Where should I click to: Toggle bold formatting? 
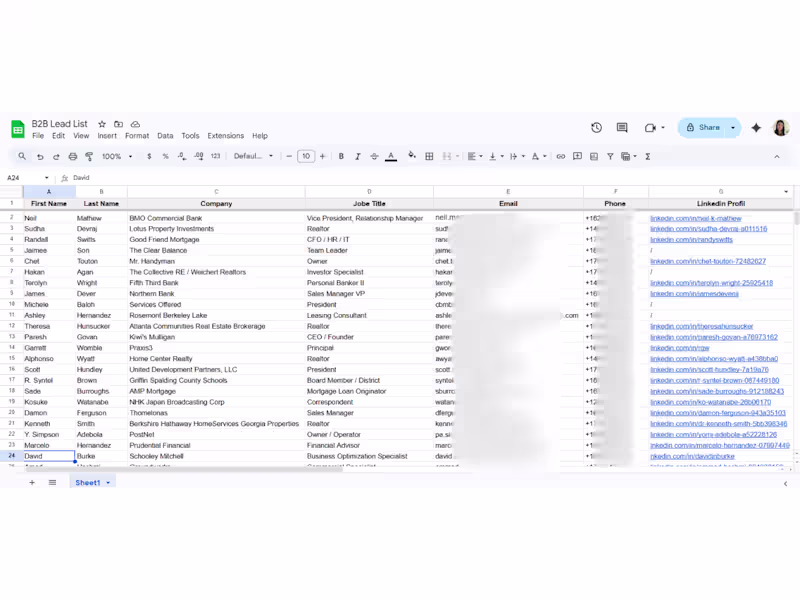(x=341, y=157)
